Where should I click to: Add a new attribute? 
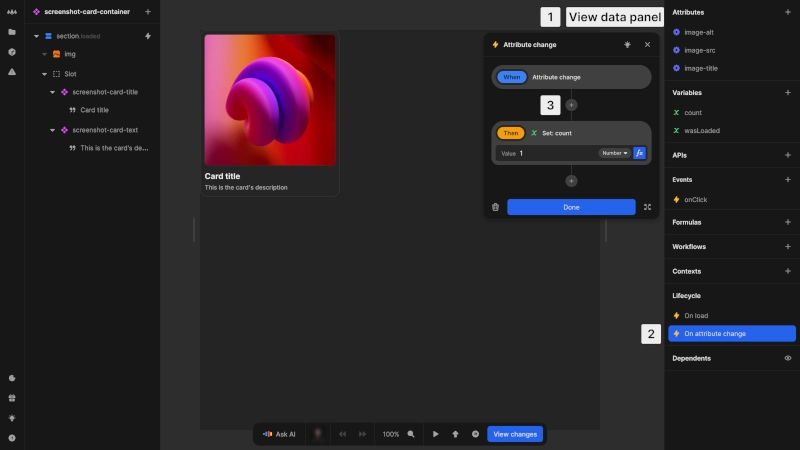pos(787,12)
